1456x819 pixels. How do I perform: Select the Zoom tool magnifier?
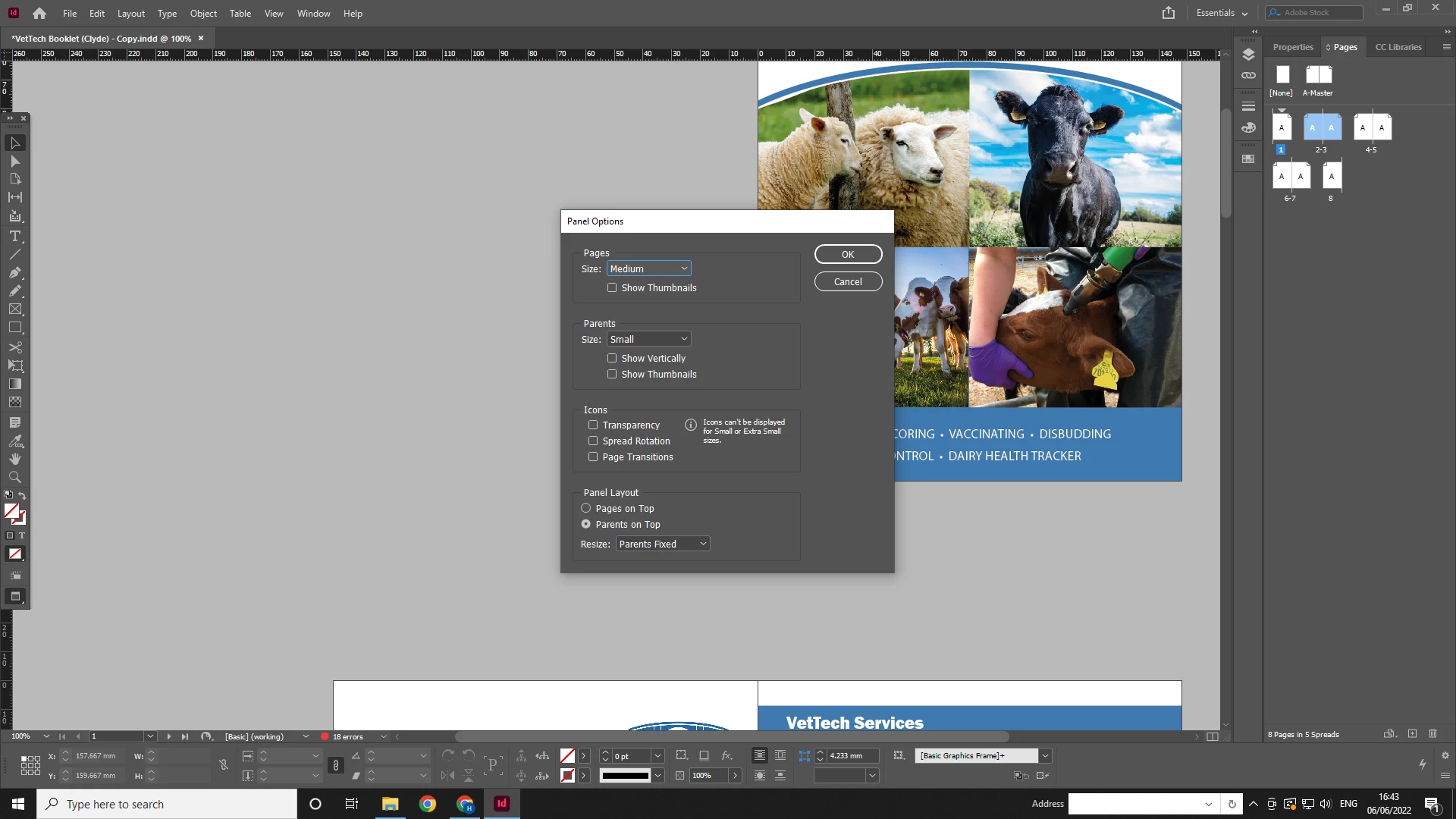14,477
